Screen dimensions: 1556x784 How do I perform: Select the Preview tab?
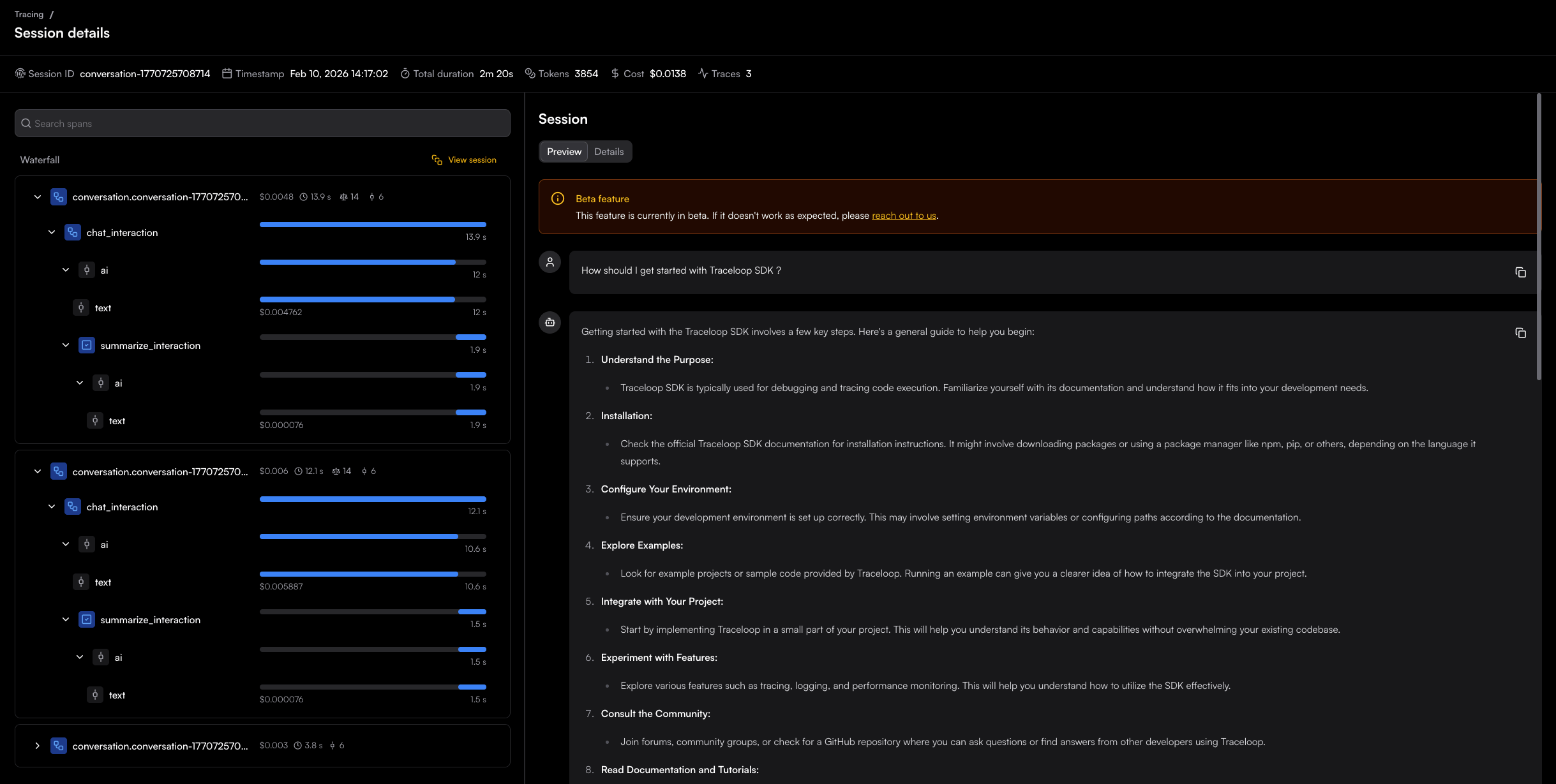tap(564, 152)
